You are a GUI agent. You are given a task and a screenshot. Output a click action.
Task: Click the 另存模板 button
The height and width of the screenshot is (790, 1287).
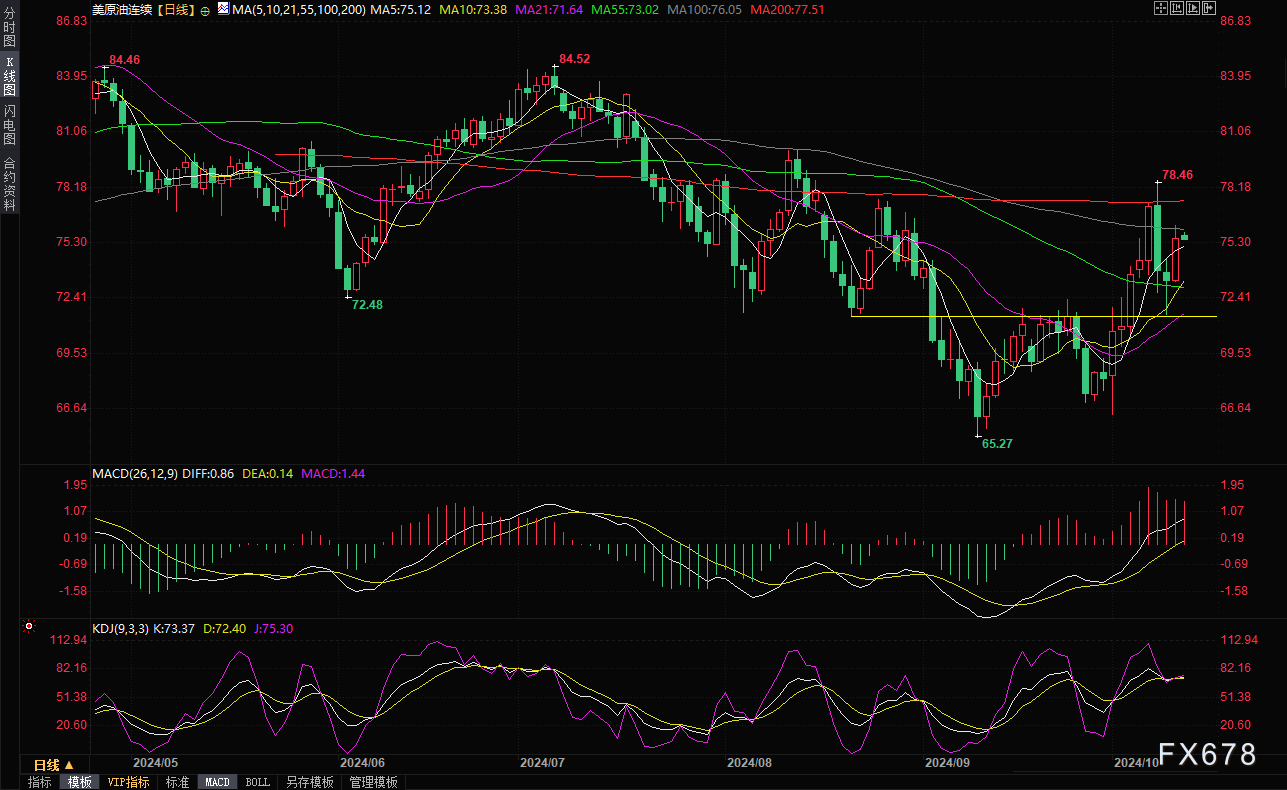click(x=309, y=782)
